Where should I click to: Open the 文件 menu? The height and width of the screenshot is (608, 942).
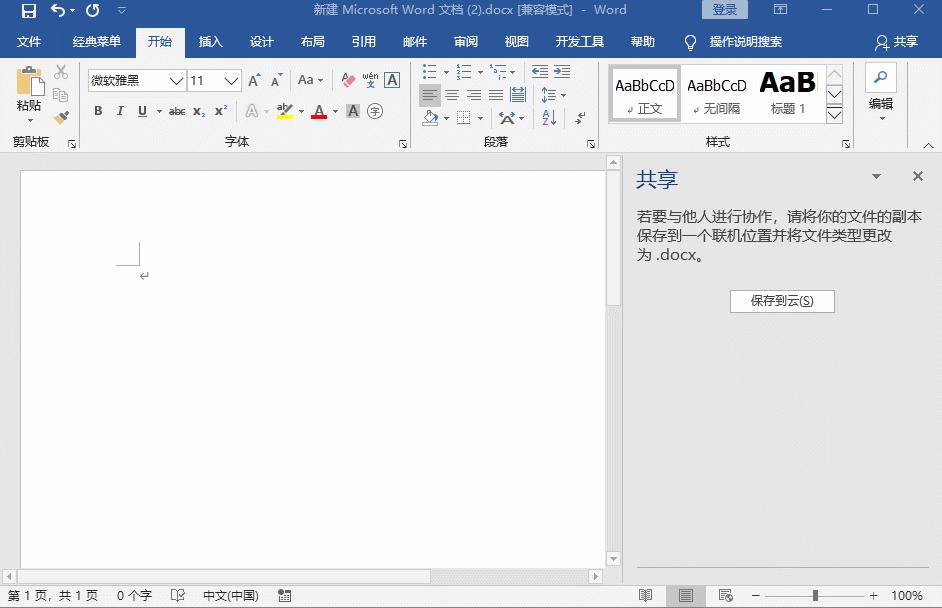(x=30, y=42)
